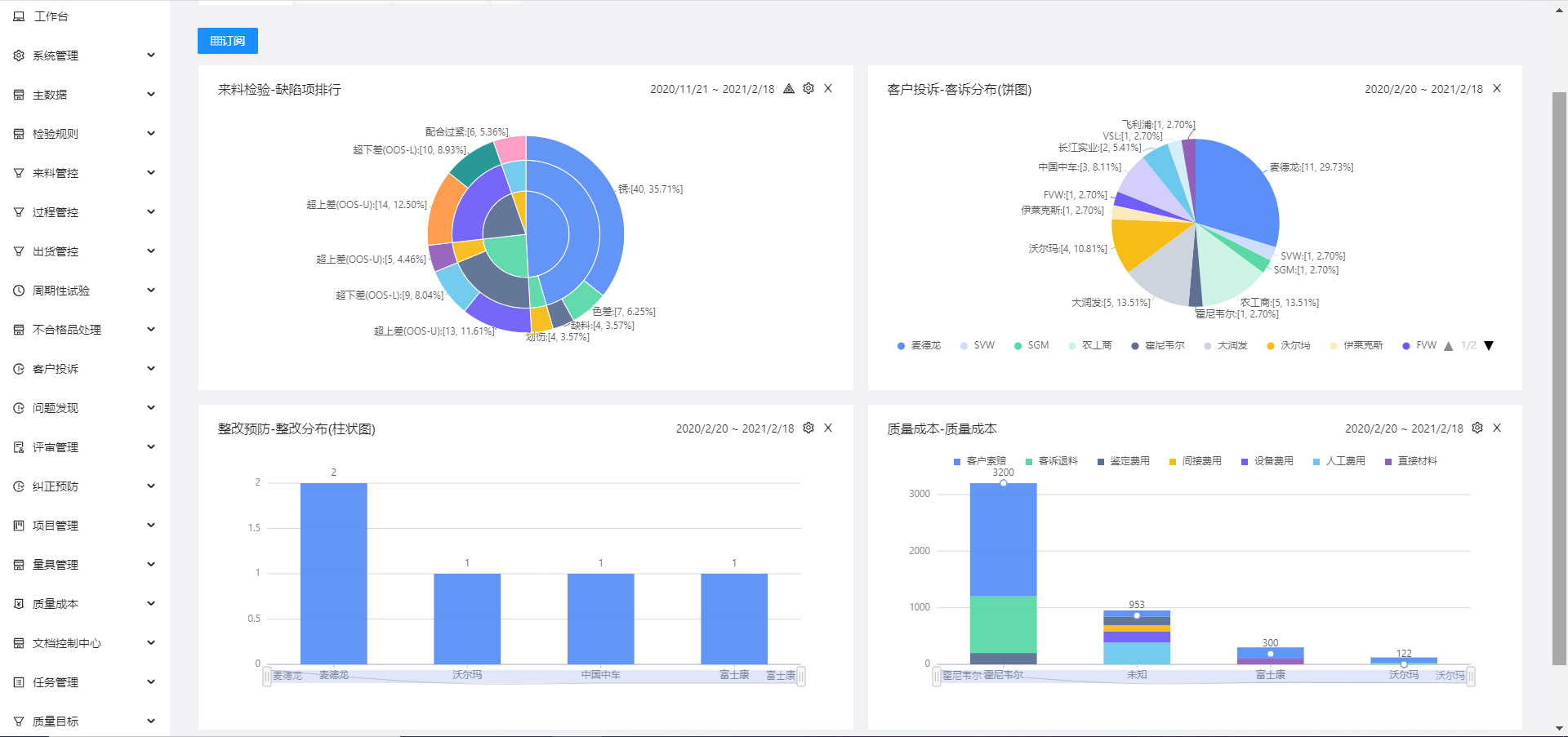Close the 整改预防-整改分布 panel

[828, 428]
